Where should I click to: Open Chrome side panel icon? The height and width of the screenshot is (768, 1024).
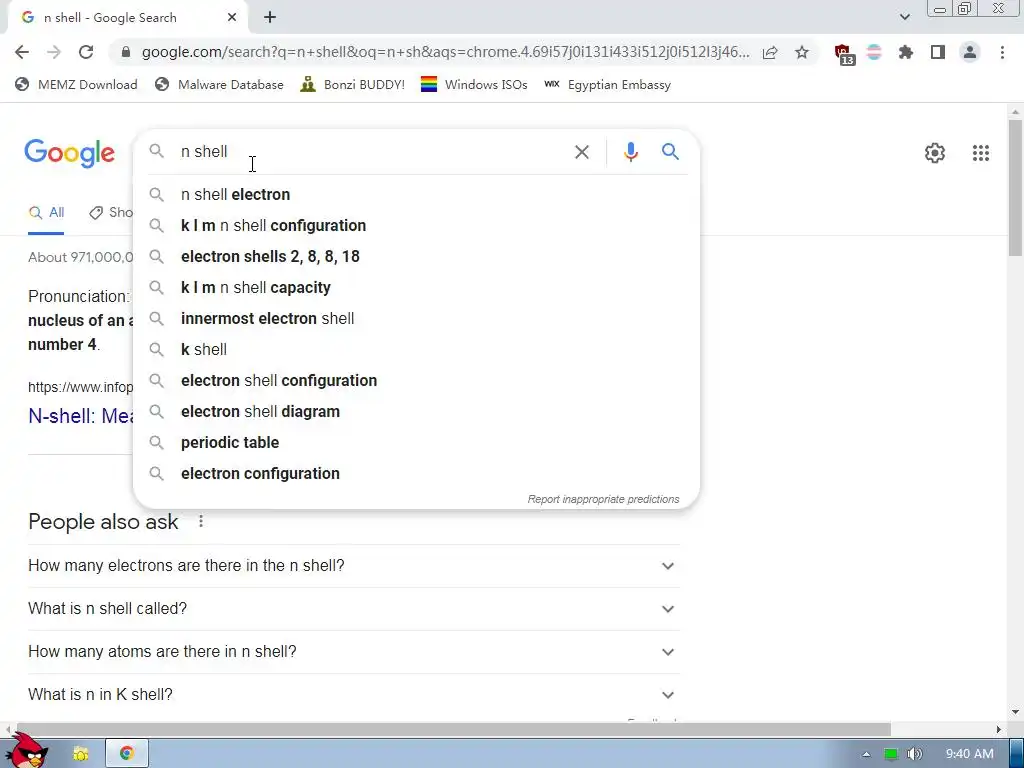pyautogui.click(x=938, y=52)
